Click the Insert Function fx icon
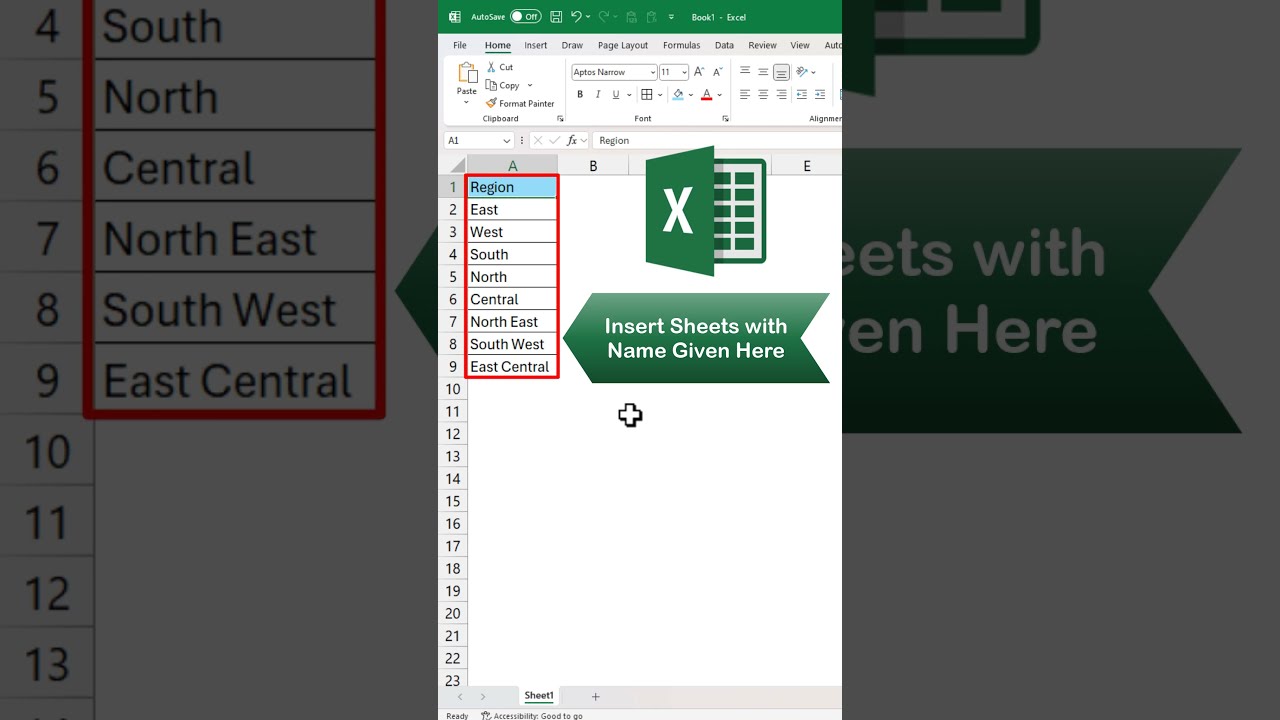The image size is (1280, 720). pyautogui.click(x=572, y=141)
